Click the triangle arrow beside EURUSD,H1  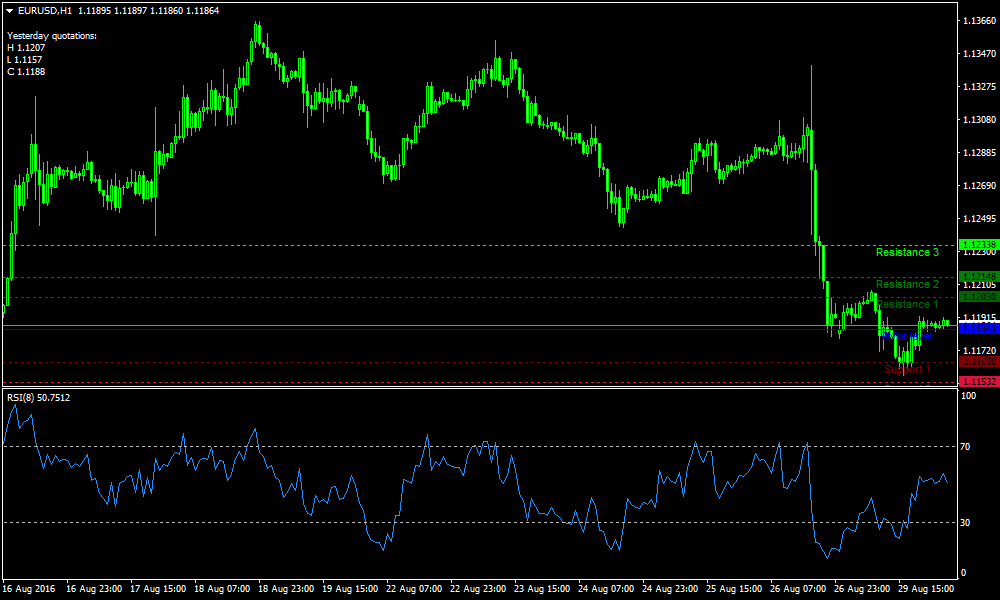[x=11, y=10]
